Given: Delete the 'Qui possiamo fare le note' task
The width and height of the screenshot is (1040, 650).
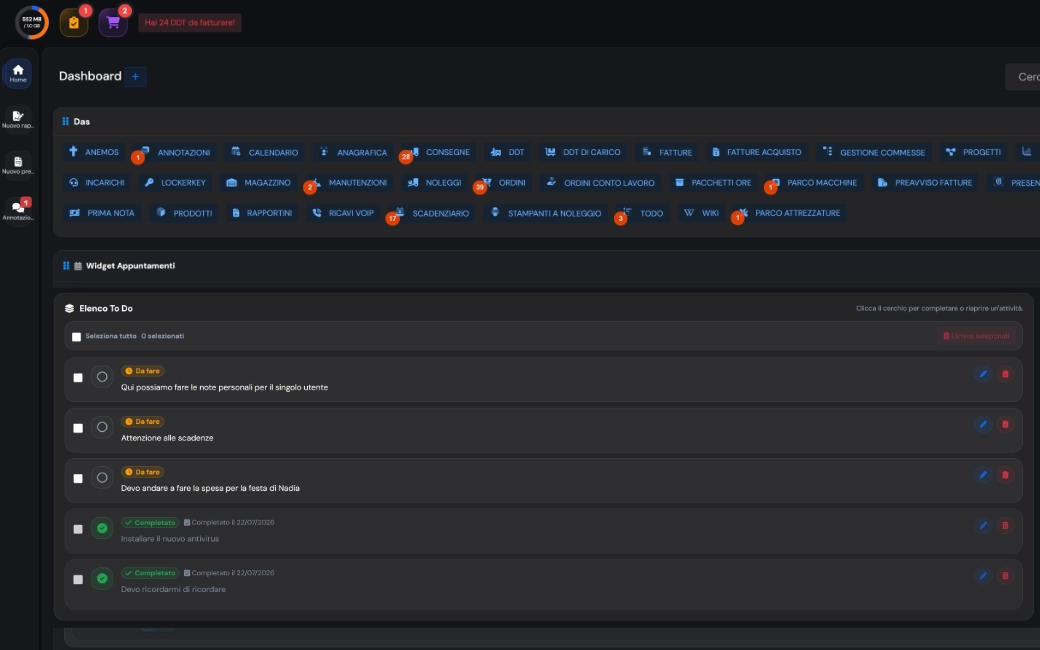Looking at the screenshot, I should coord(1005,374).
